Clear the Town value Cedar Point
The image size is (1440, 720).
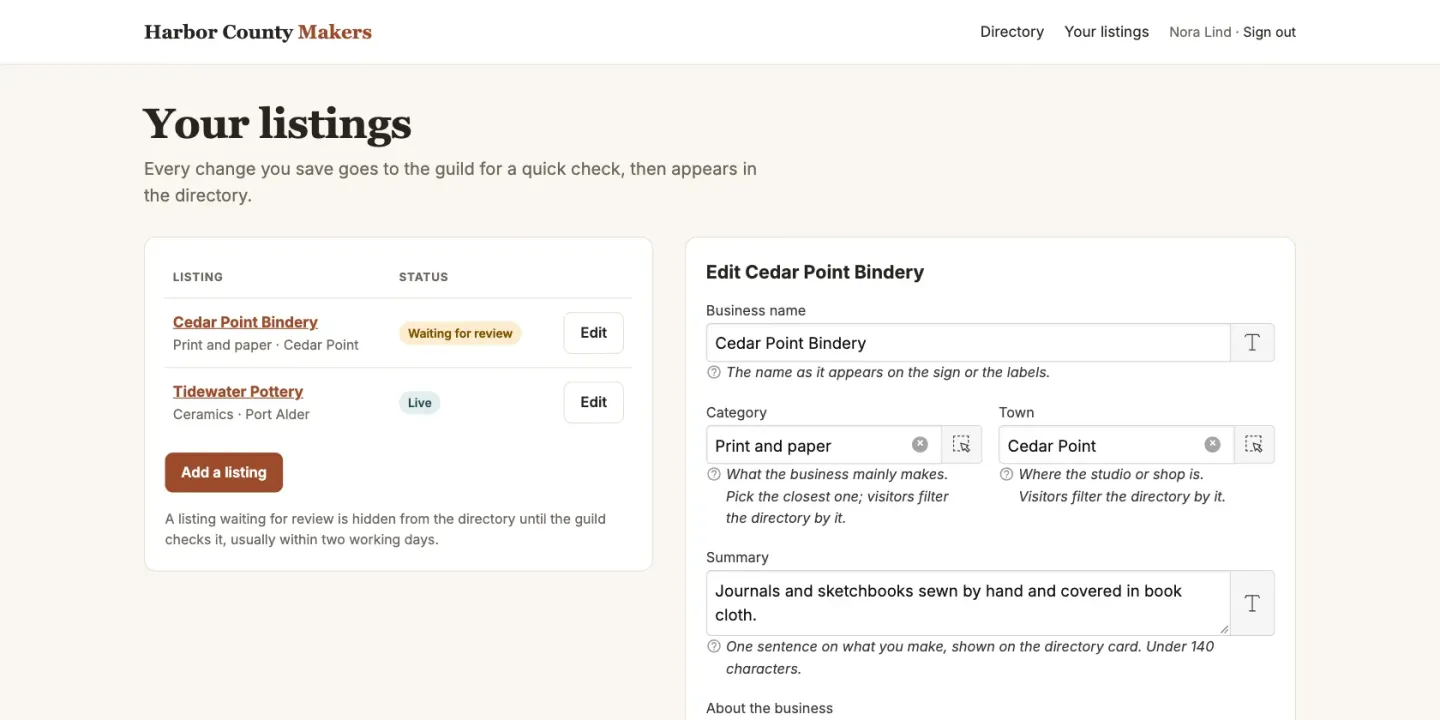1212,445
